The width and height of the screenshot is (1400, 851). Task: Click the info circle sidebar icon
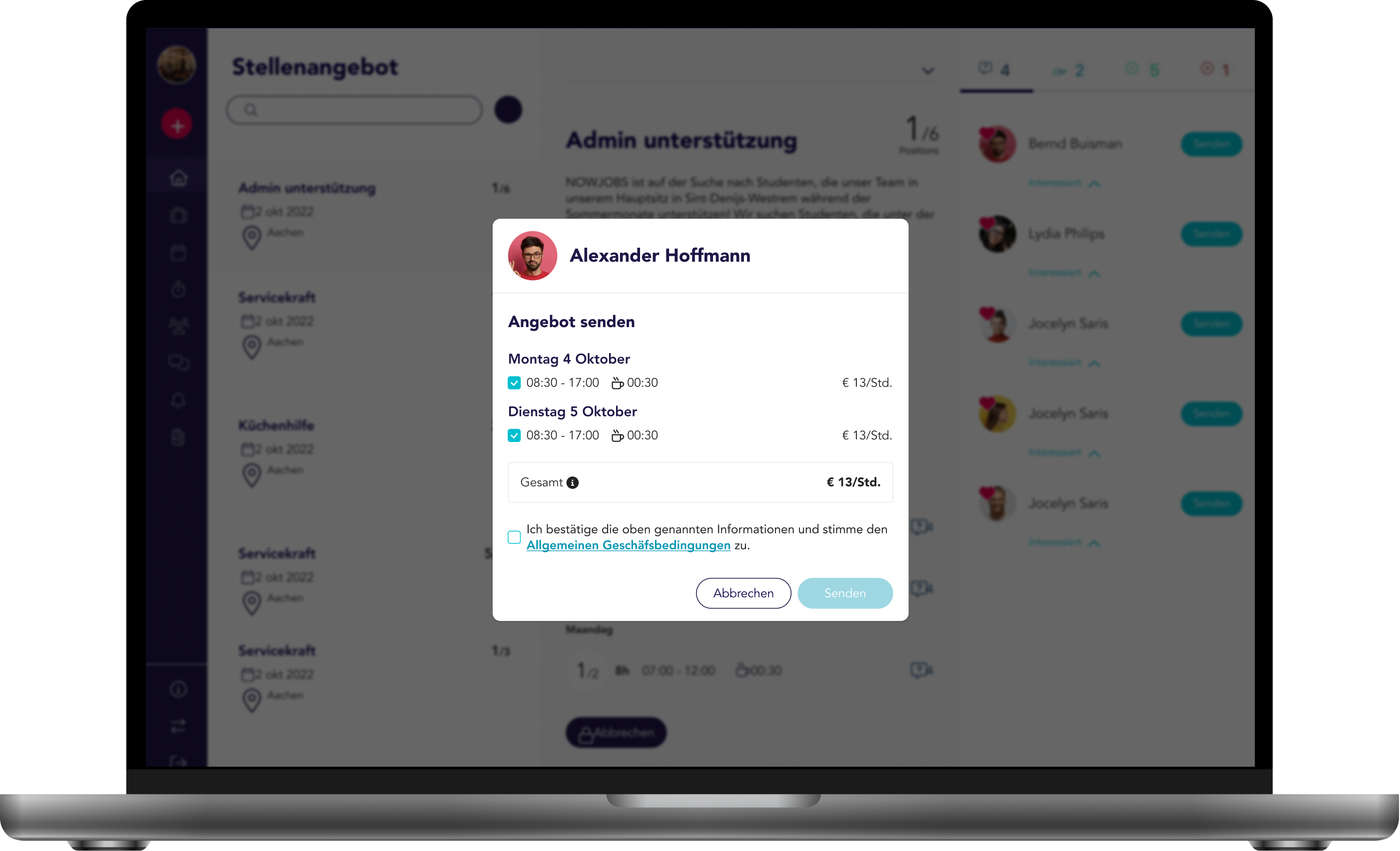click(178, 689)
